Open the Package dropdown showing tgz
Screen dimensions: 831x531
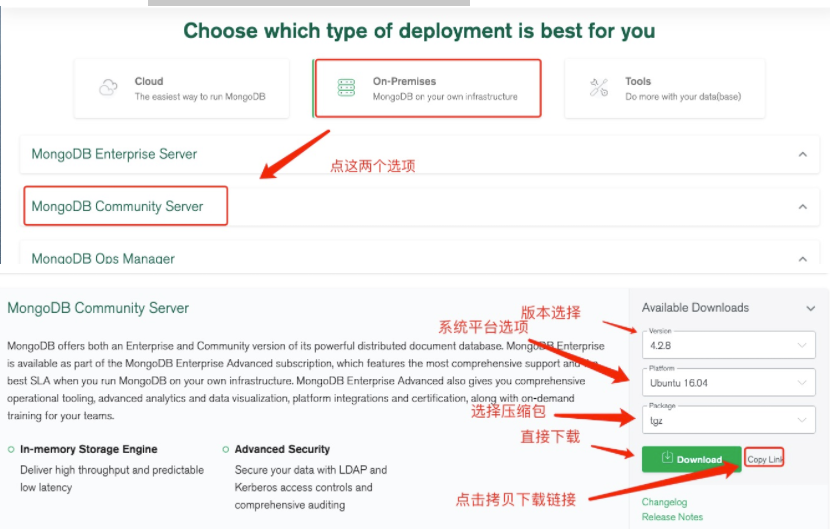[x=729, y=420]
